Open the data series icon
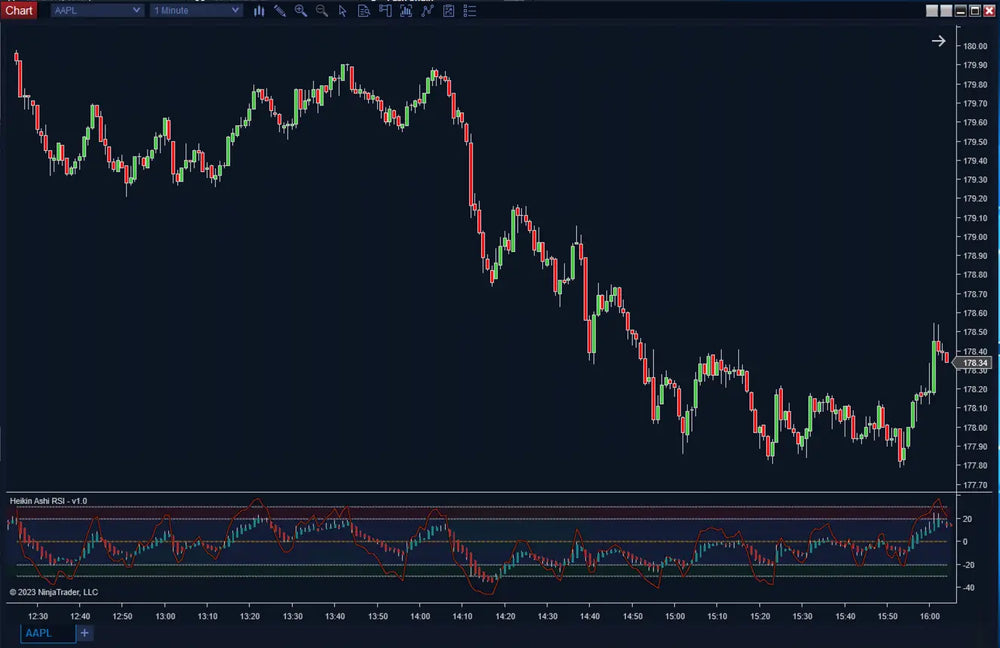Screen dimensions: 1000x648 (364, 11)
